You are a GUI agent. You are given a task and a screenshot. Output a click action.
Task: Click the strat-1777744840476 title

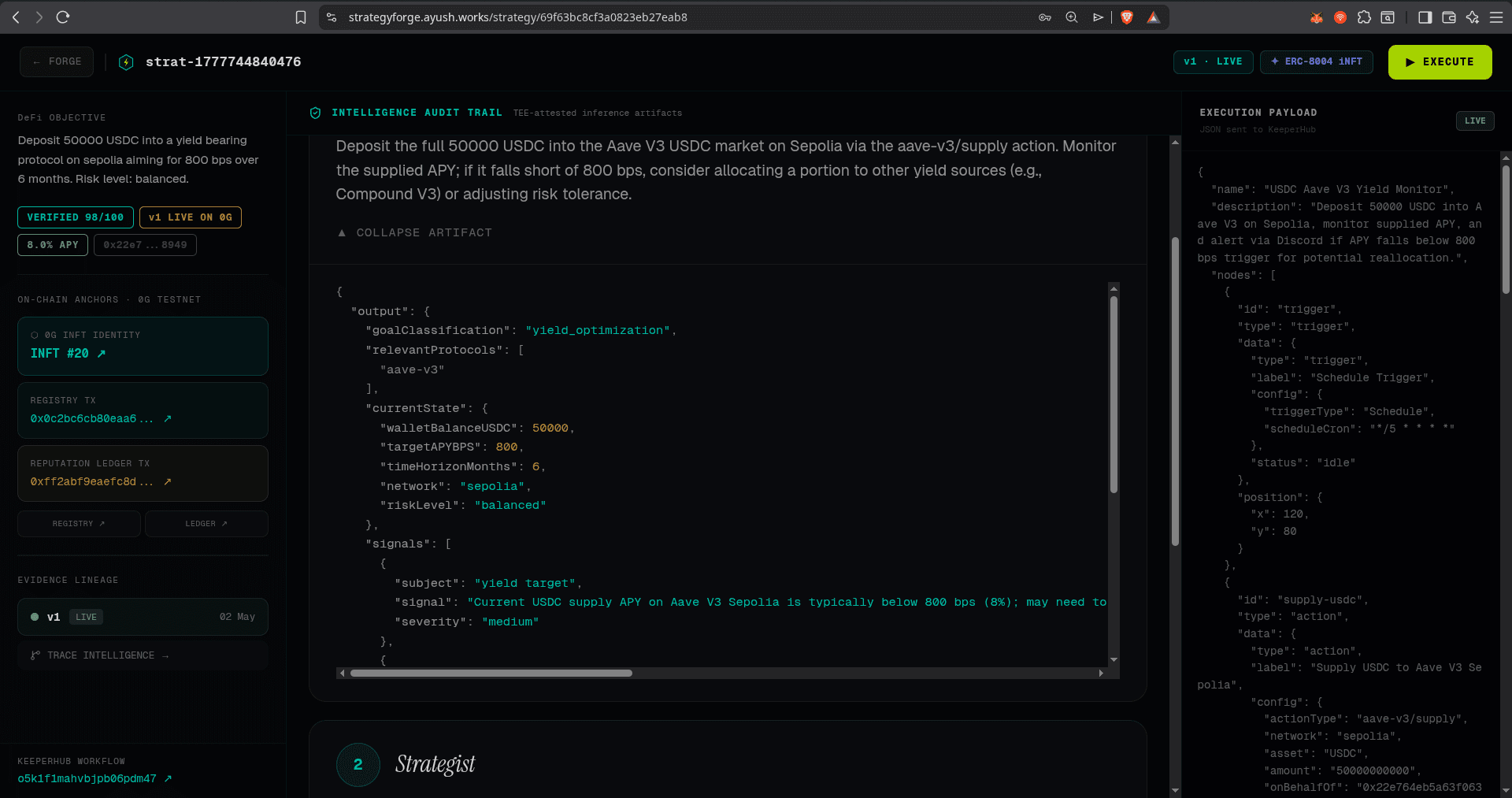[223, 61]
